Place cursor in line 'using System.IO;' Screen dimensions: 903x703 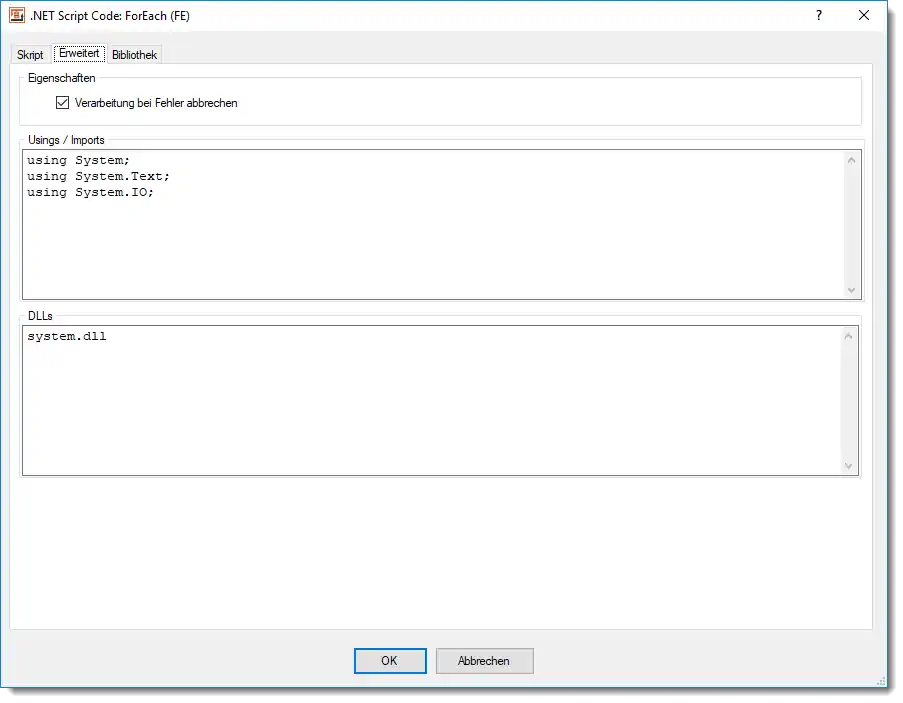[90, 192]
